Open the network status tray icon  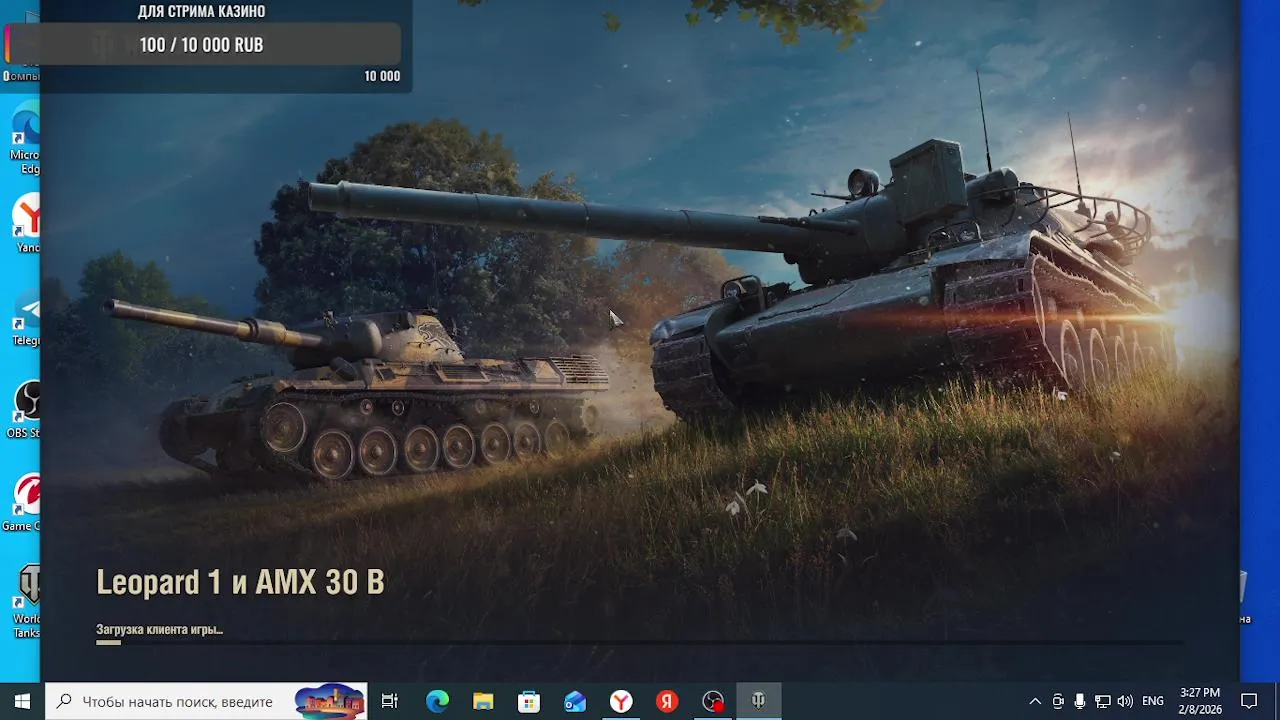pos(1102,701)
